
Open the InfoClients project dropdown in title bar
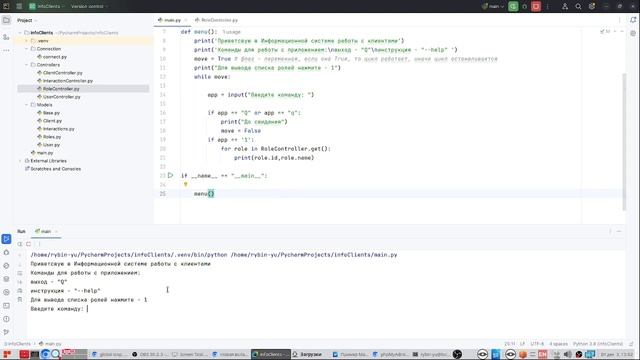click(47, 6)
